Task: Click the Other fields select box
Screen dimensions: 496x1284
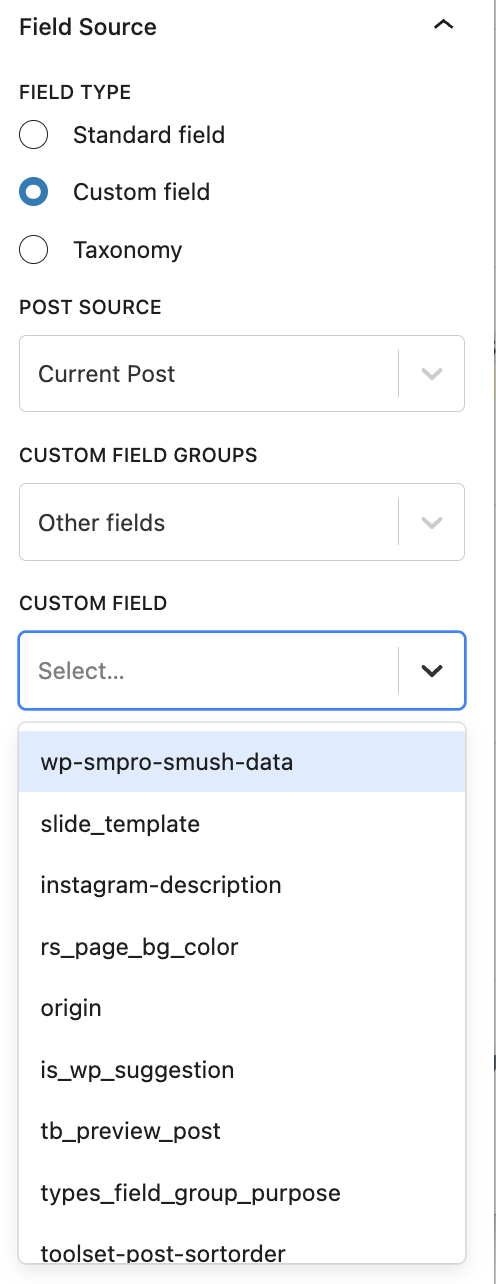Action: click(242, 523)
